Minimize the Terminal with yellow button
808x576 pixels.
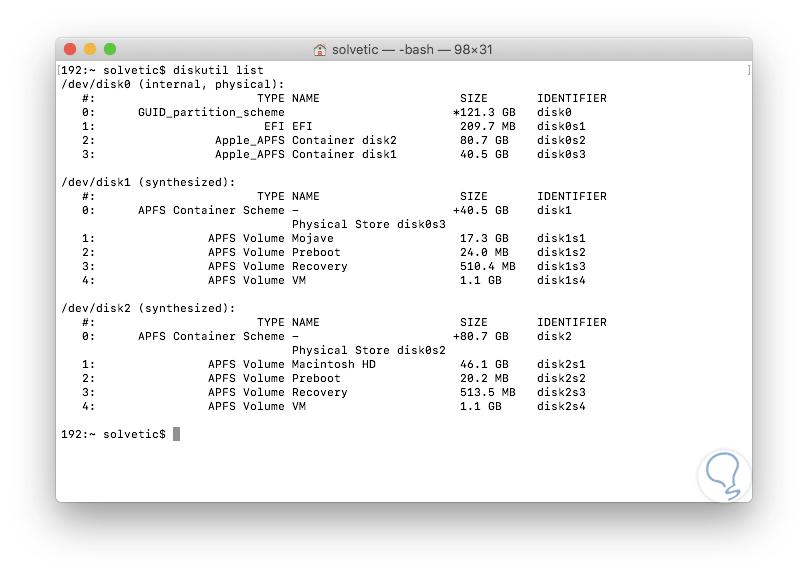(x=90, y=49)
